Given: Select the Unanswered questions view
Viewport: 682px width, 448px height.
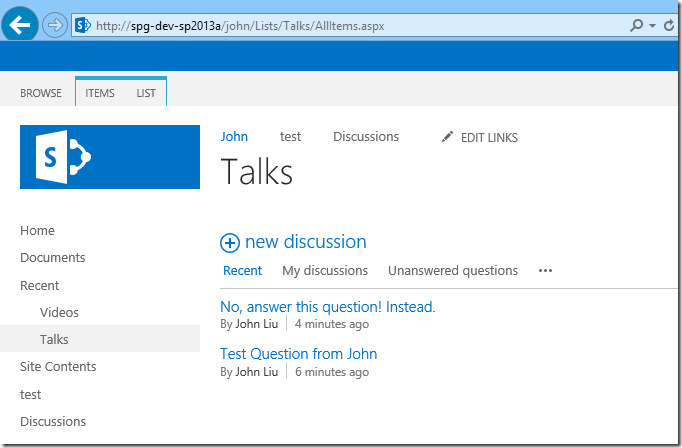Looking at the screenshot, I should (453, 270).
